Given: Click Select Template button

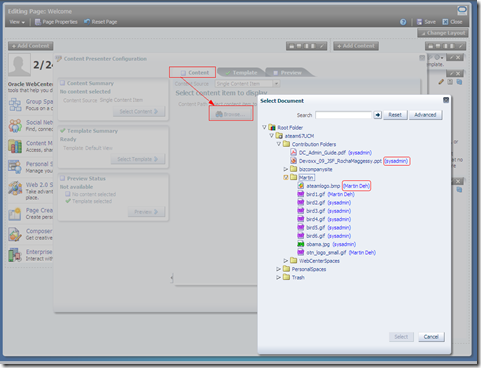Looking at the screenshot, I should pos(138,159).
